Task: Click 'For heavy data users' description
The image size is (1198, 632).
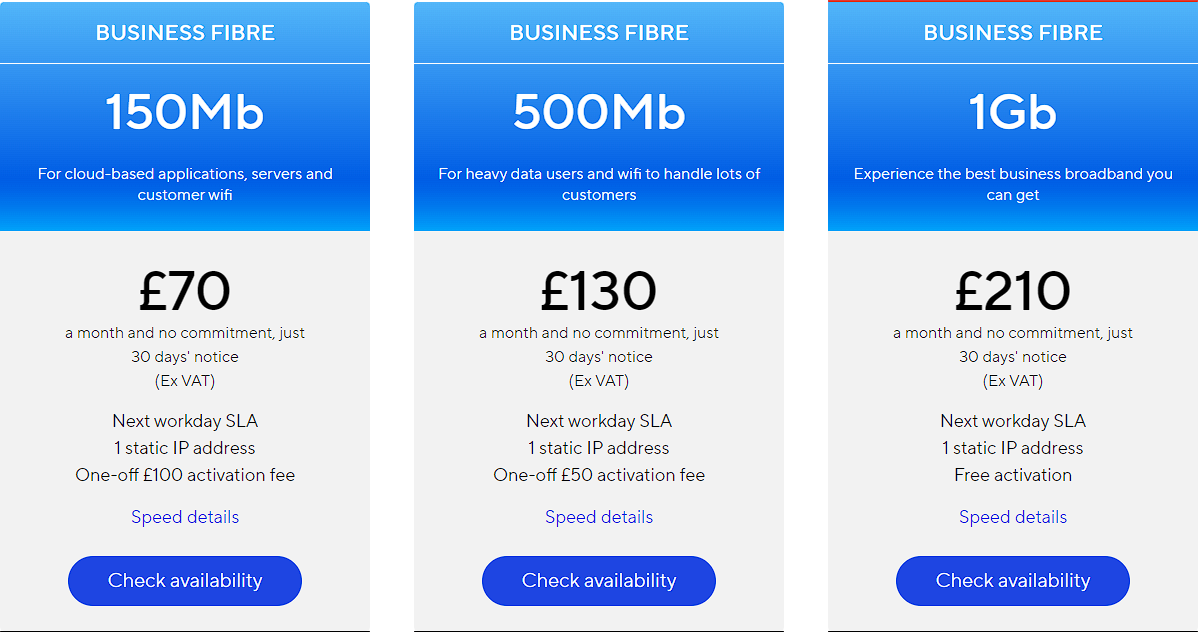Action: click(599, 184)
